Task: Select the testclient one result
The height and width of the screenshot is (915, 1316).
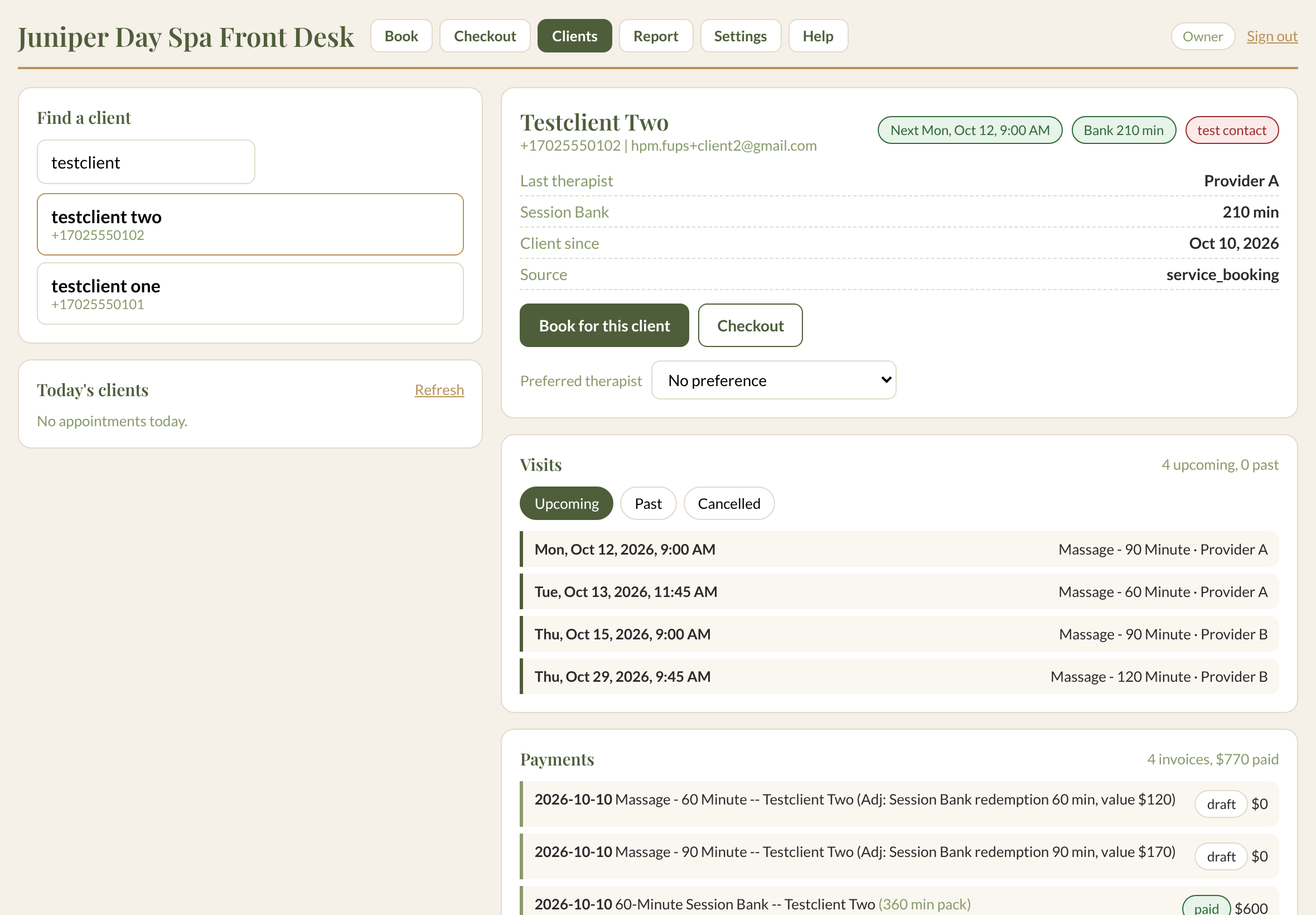Action: tap(250, 293)
